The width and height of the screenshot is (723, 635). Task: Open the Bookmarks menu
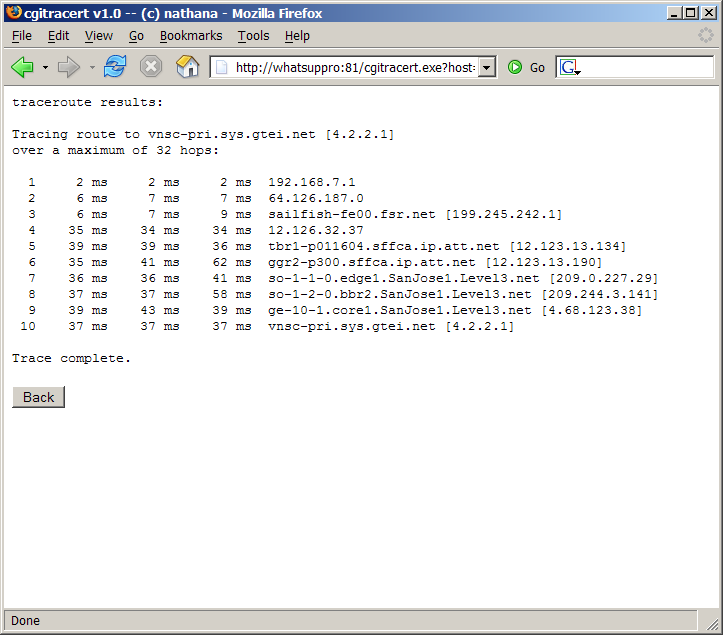click(x=191, y=36)
